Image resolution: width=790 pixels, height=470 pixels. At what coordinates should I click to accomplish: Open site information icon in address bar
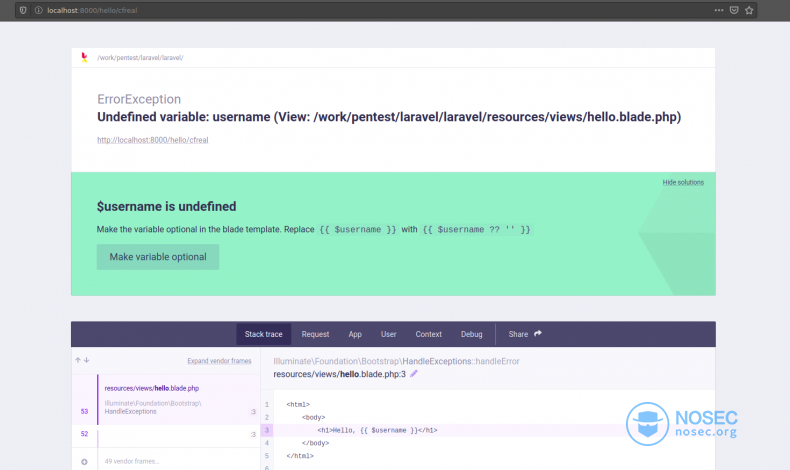(x=38, y=10)
